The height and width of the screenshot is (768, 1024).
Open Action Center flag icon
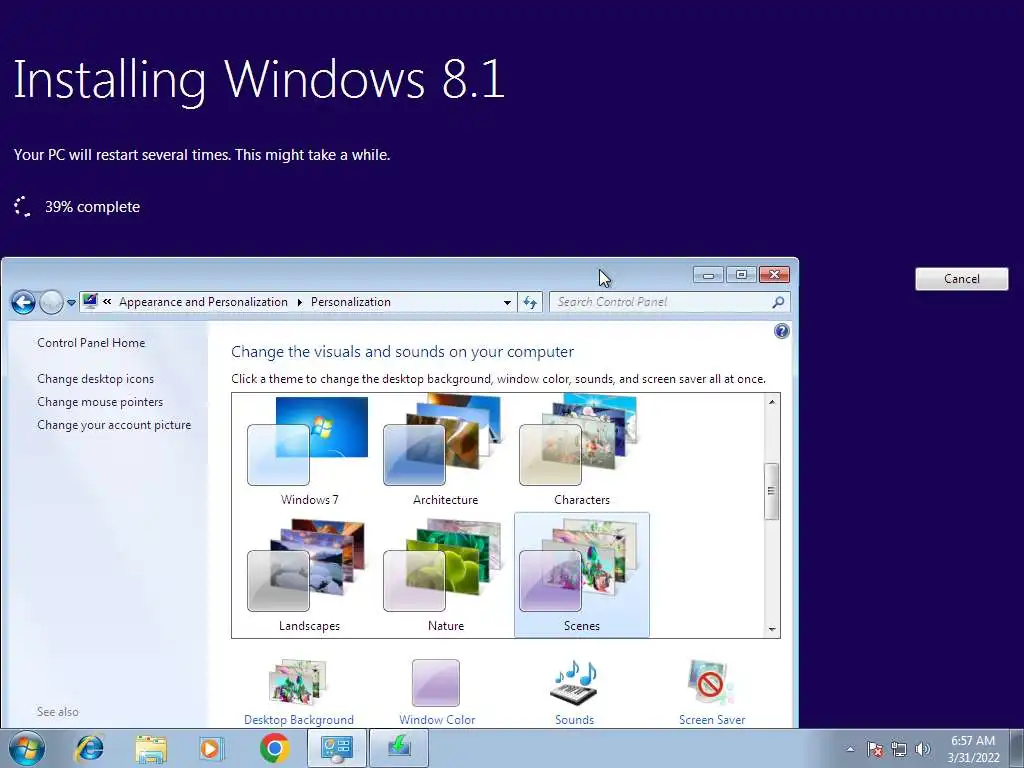[x=875, y=749]
